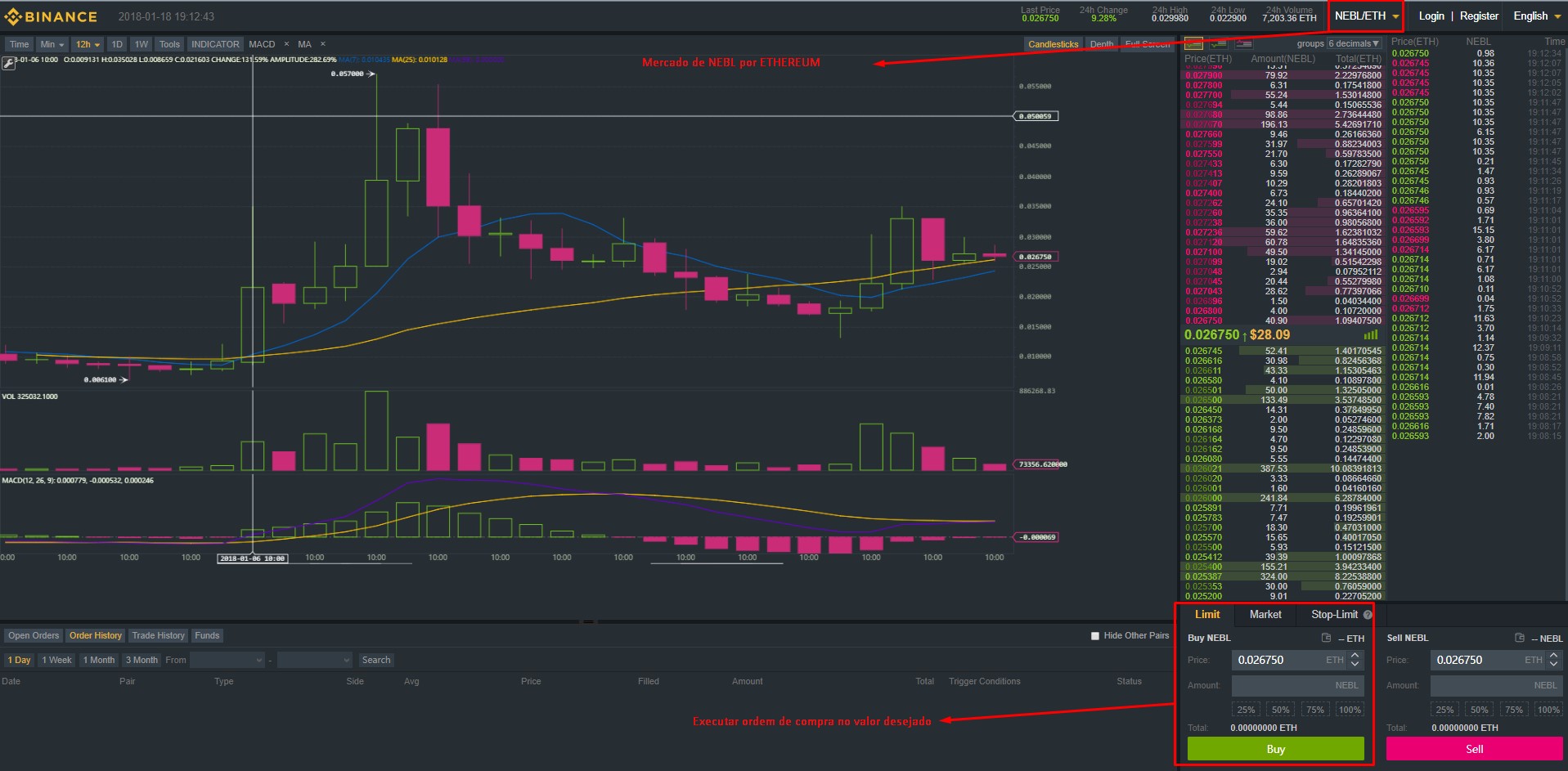Open the chart settings wrench icon
The image size is (1568, 771).
click(x=8, y=63)
